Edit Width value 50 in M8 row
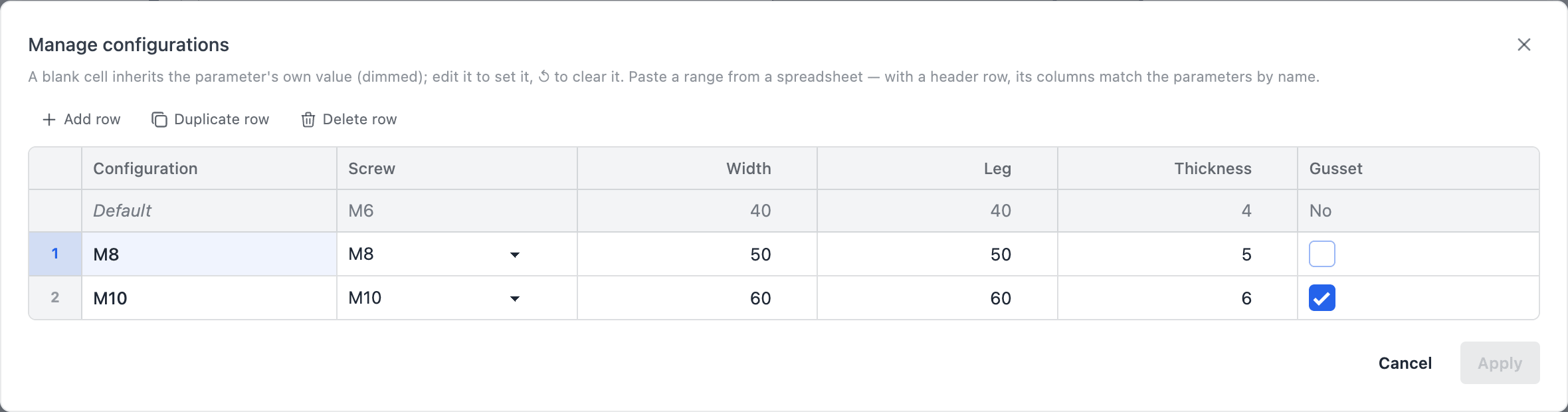 [x=697, y=254]
